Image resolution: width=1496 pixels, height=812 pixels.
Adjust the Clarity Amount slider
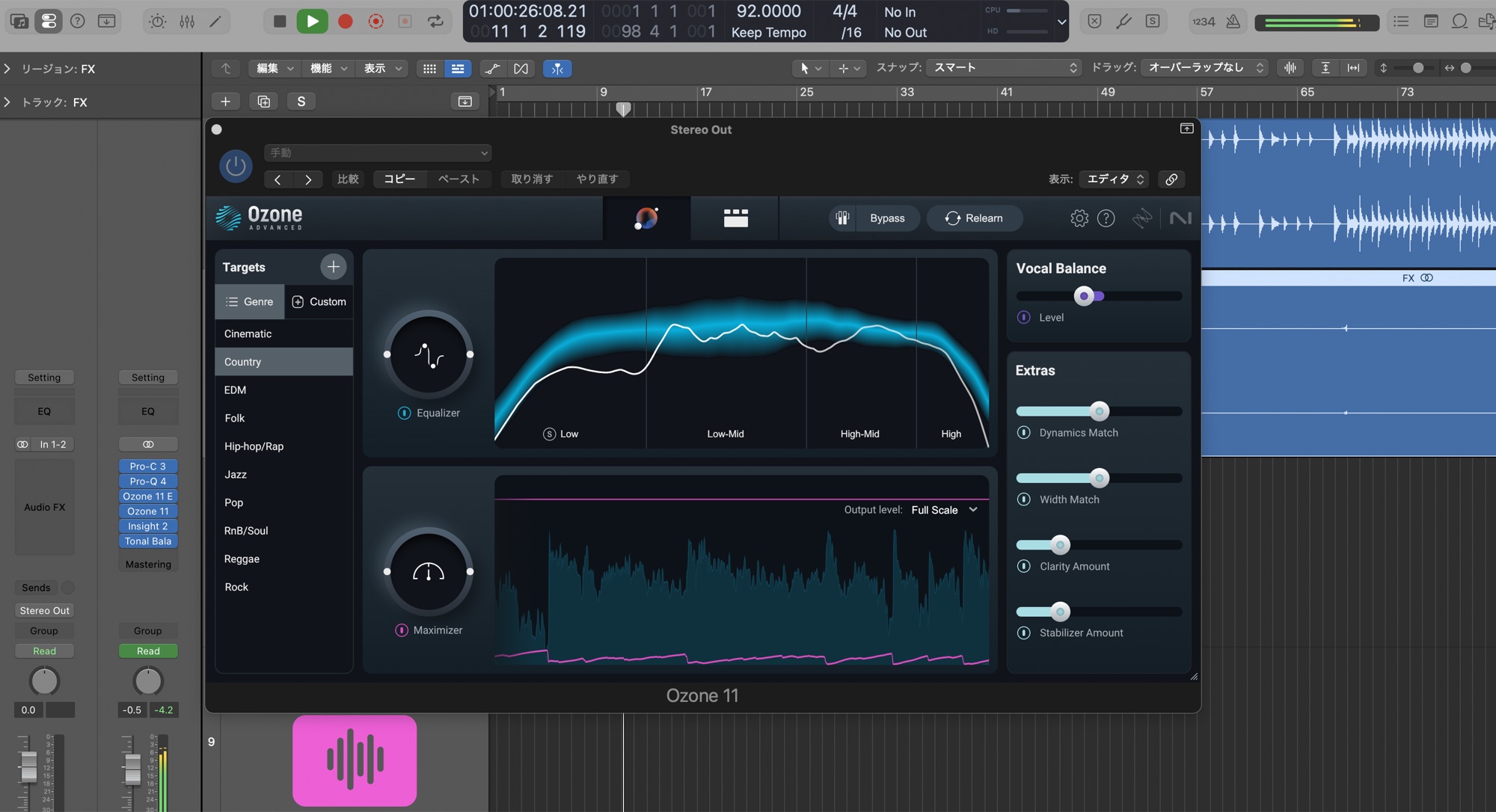click(1060, 545)
